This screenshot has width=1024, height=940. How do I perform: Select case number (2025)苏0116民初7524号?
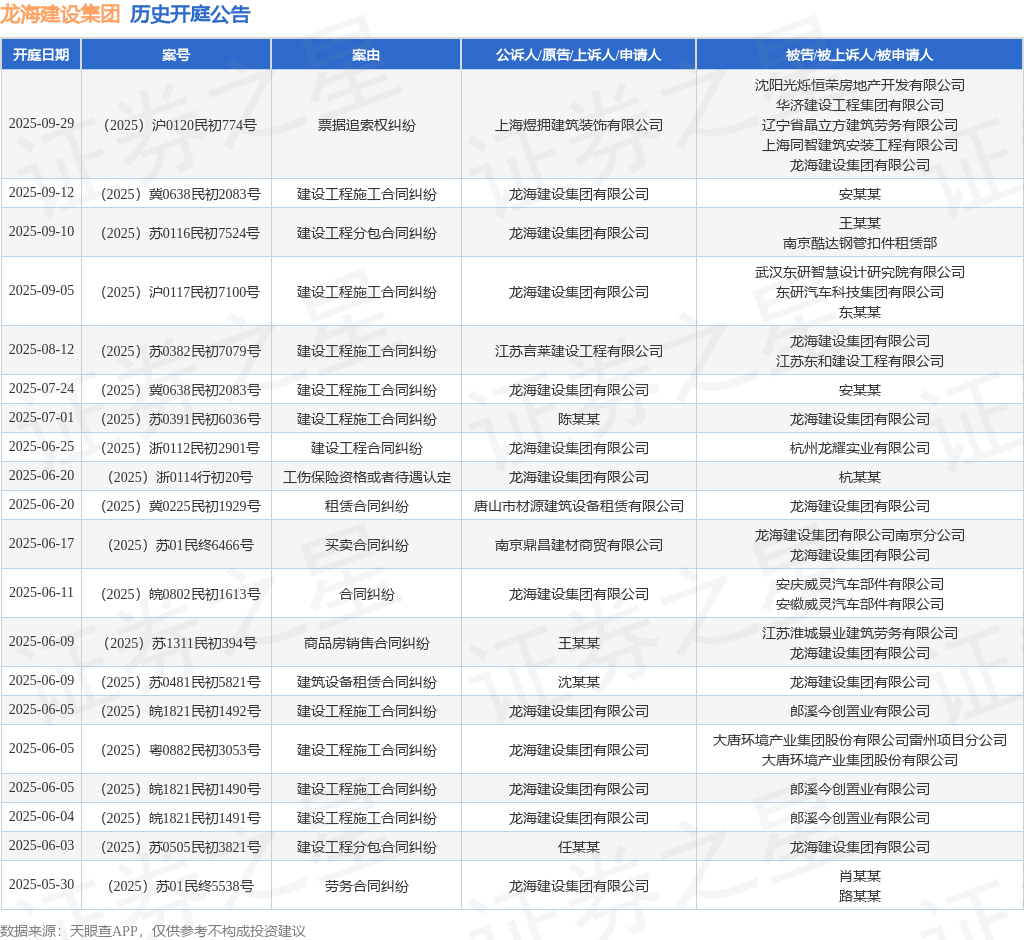(x=180, y=233)
